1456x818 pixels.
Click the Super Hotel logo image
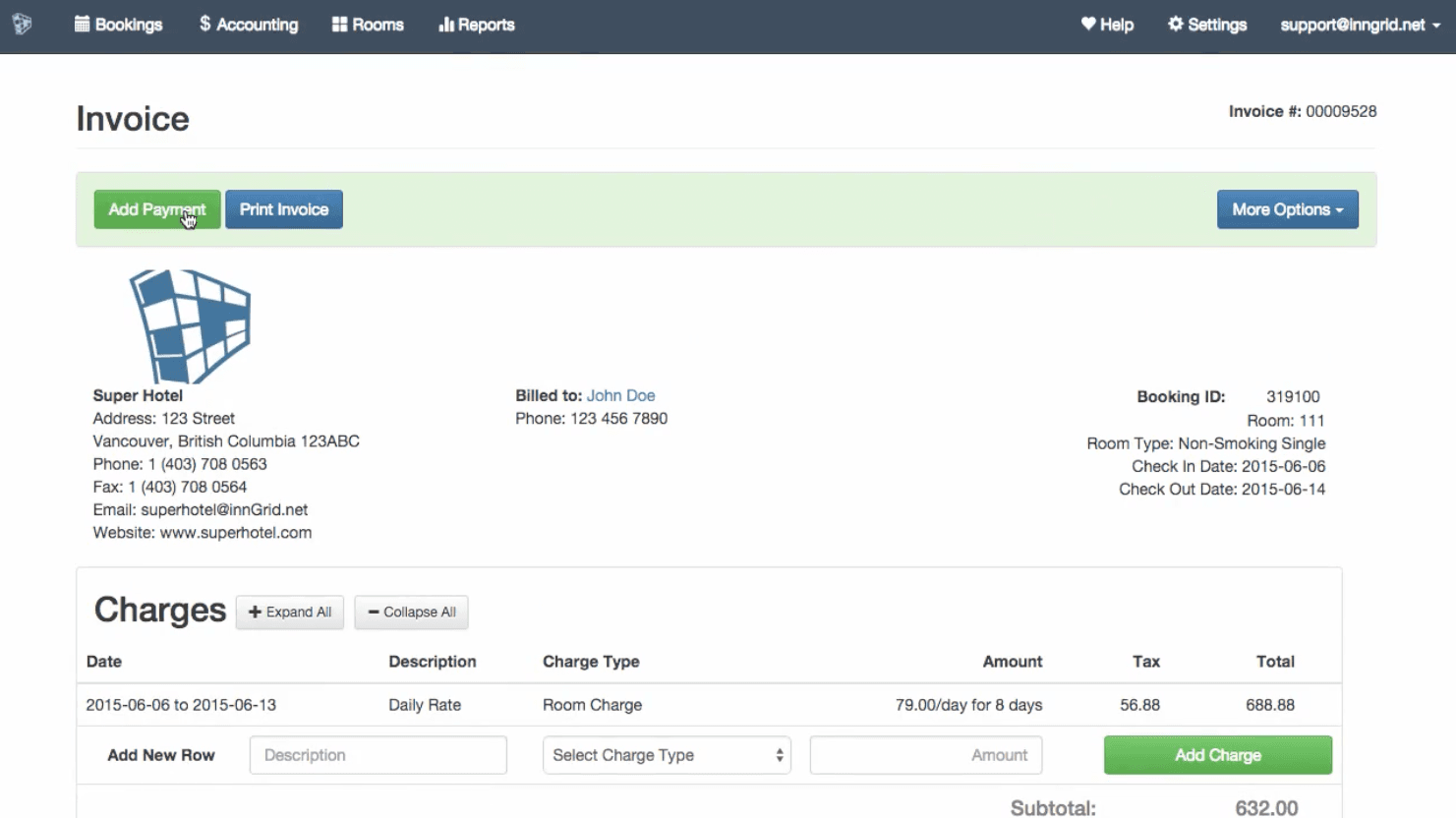191,326
